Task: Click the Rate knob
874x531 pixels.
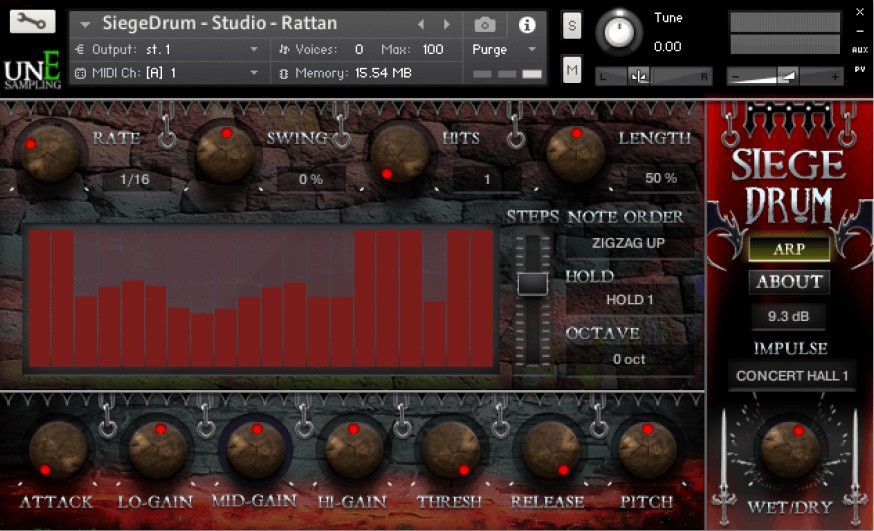Action: tap(49, 154)
